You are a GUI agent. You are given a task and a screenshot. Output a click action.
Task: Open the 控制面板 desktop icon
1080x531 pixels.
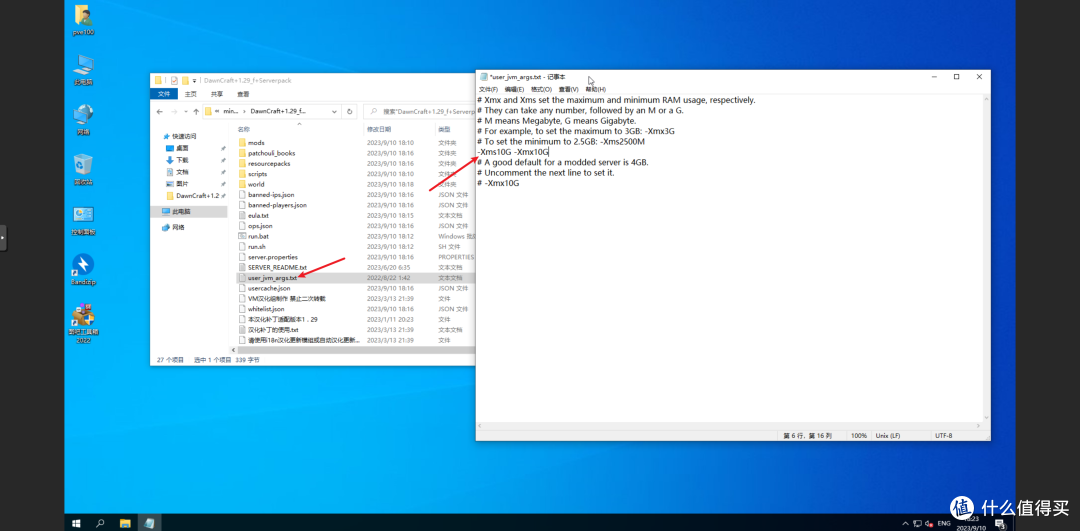[x=83, y=220]
